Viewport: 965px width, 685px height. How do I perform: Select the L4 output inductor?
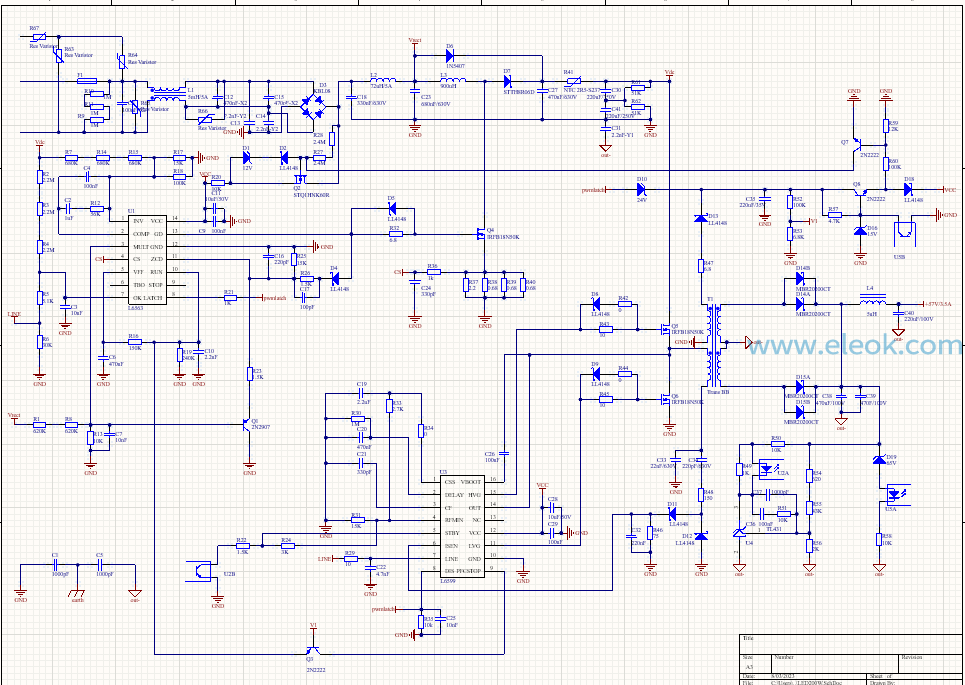coord(872,301)
